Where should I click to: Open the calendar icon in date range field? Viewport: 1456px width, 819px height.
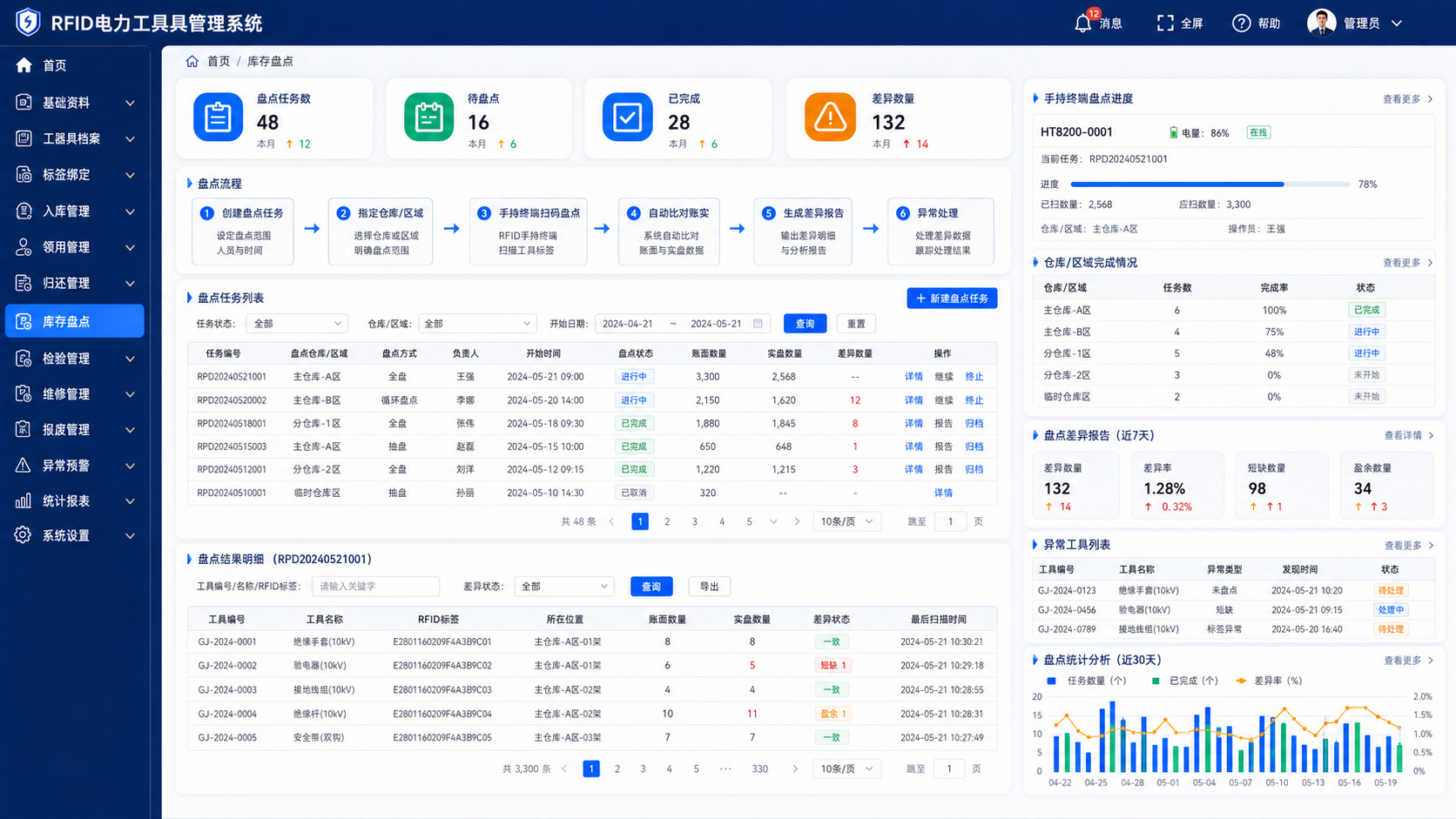tap(758, 324)
